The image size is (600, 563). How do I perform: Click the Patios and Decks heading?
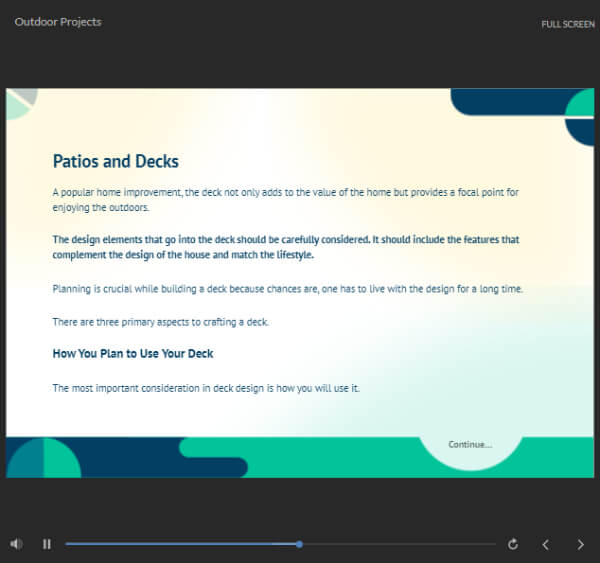tap(115, 161)
